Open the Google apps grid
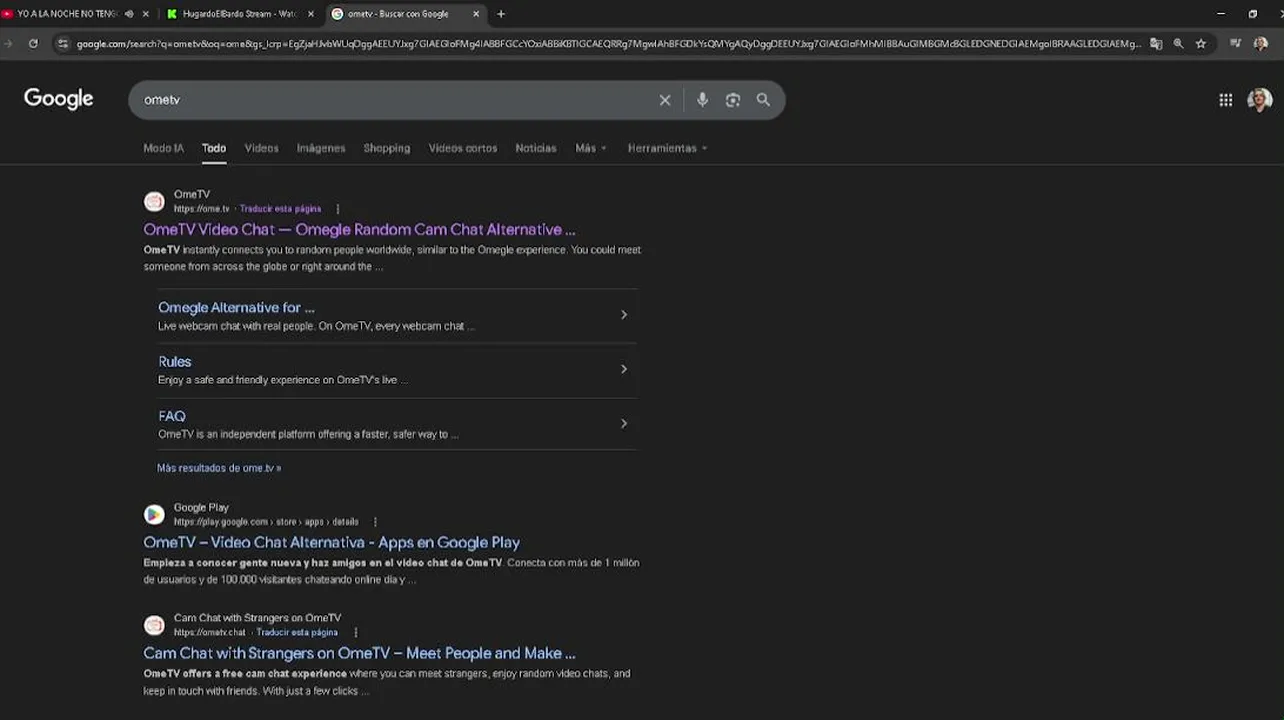 tap(1225, 100)
